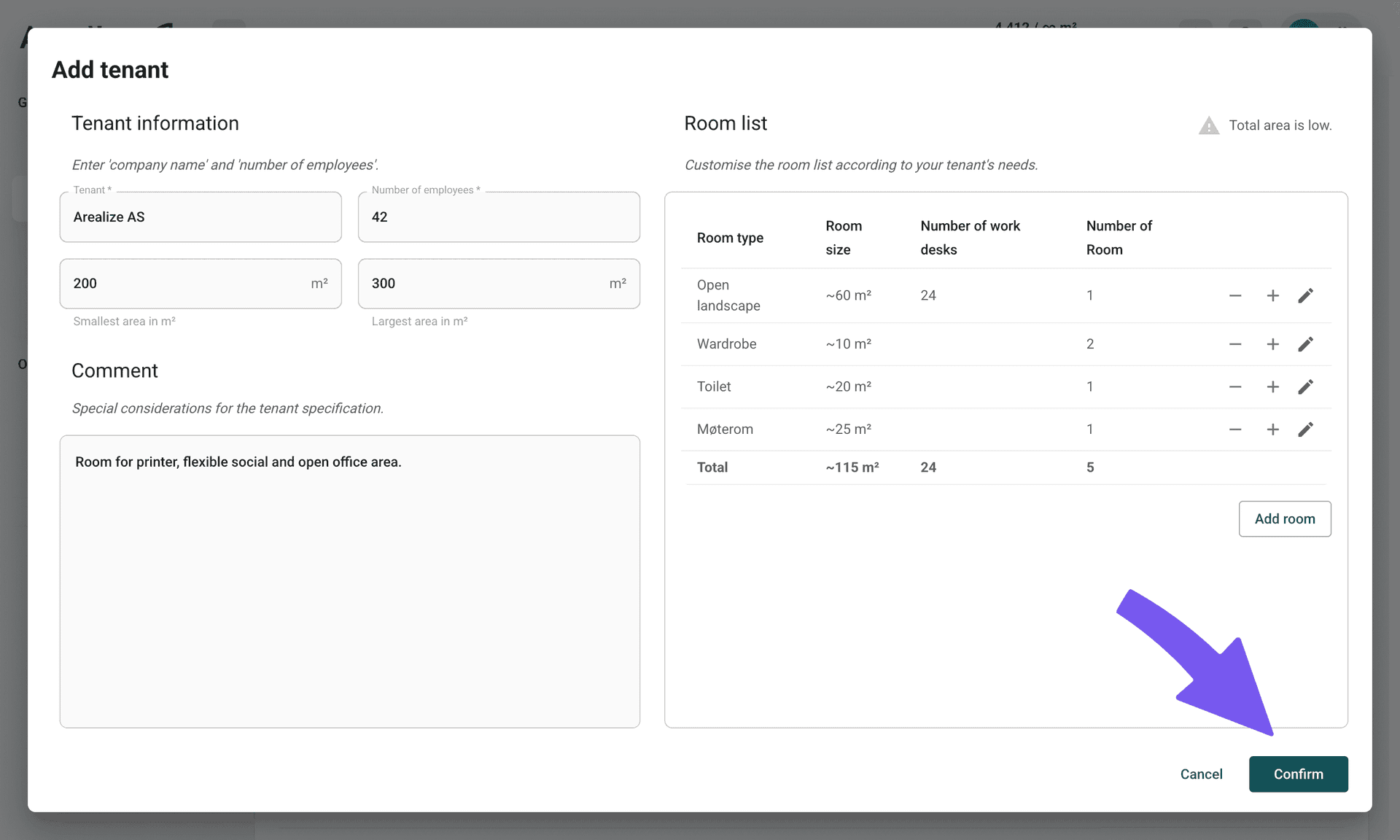Open the edit pencil for Møterom
The height and width of the screenshot is (840, 1400).
point(1305,429)
